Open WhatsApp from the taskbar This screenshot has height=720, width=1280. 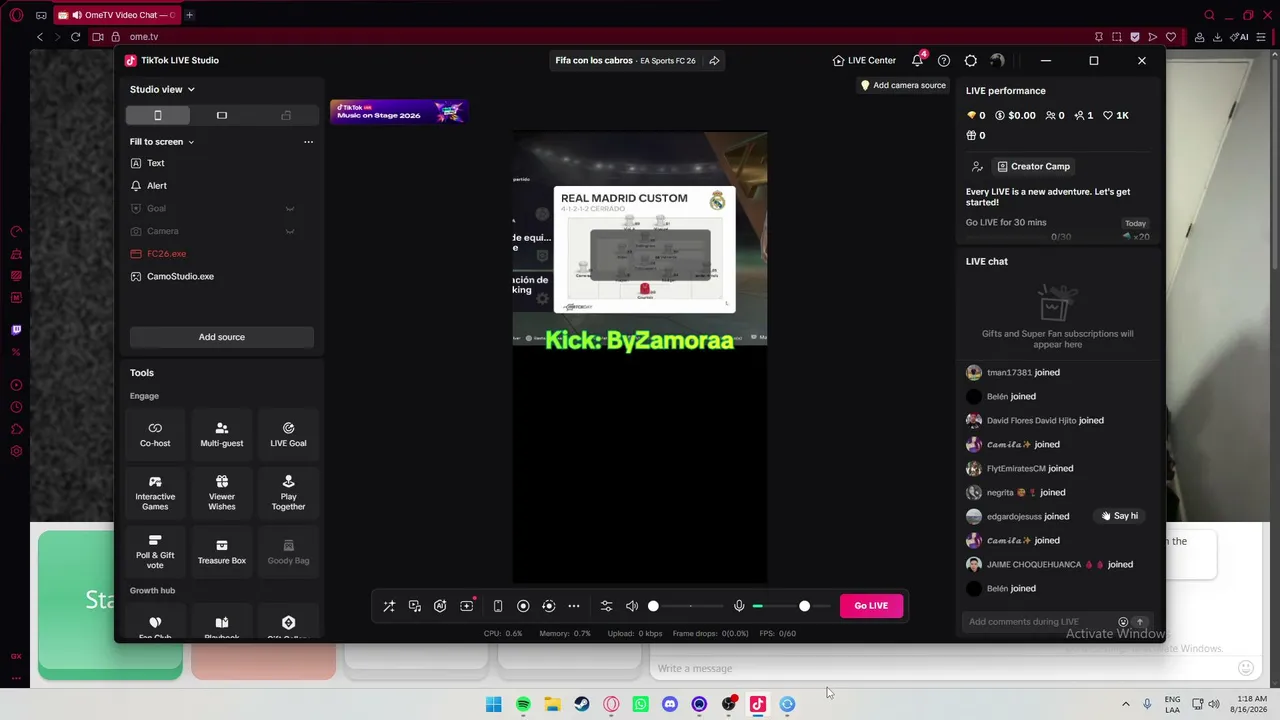click(x=641, y=704)
